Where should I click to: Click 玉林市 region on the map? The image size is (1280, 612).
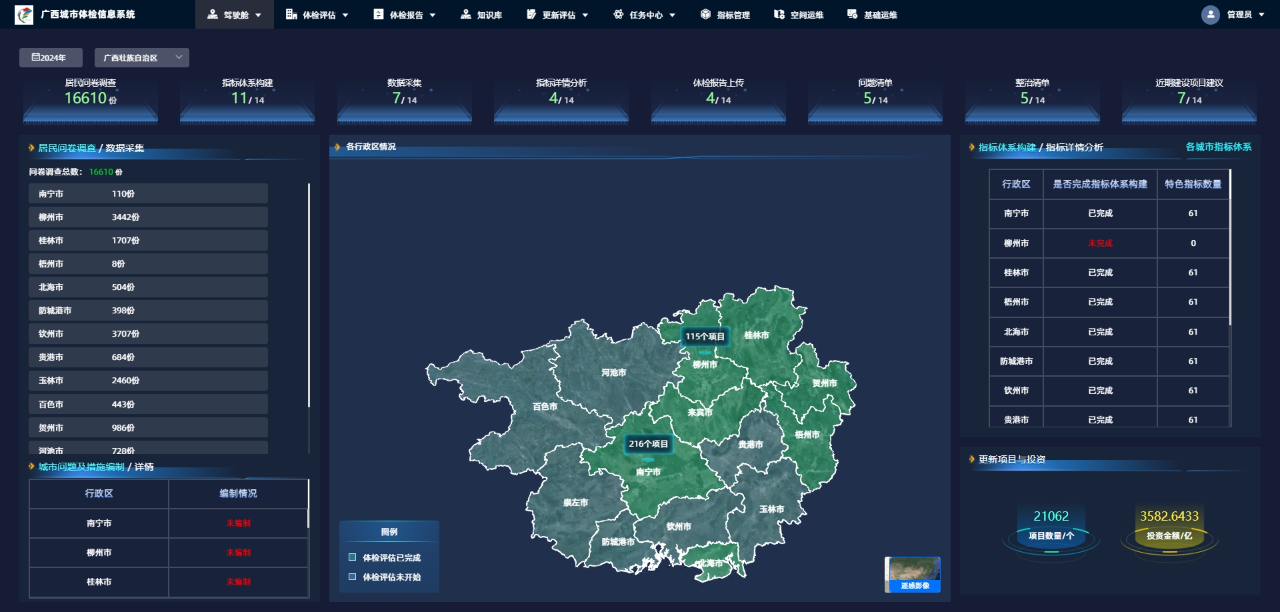pos(771,509)
